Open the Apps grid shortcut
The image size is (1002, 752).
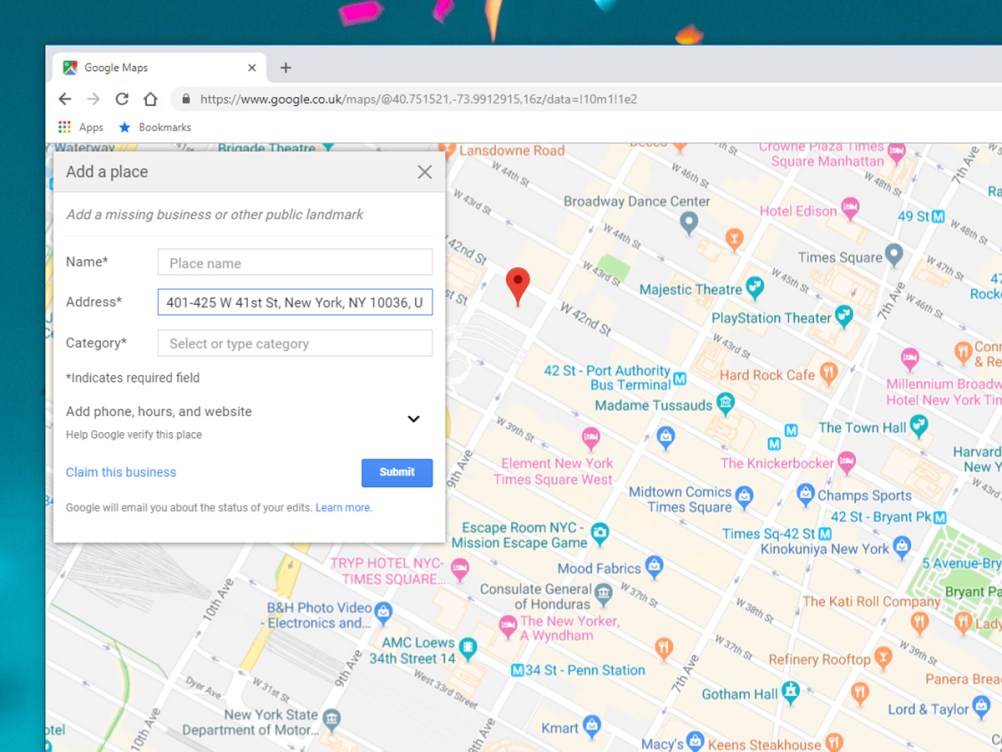point(62,127)
